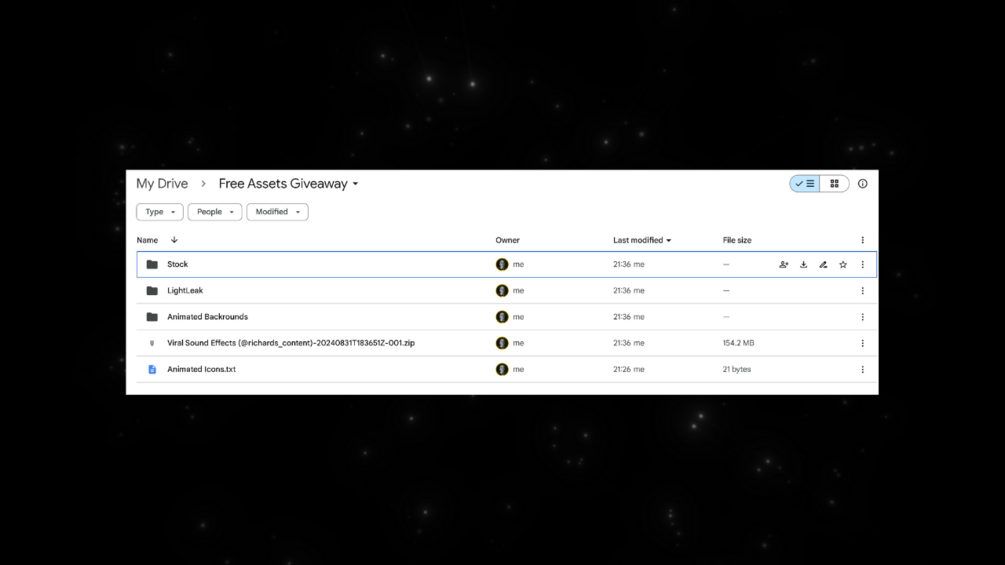Open the Type filter dropdown

tap(160, 212)
